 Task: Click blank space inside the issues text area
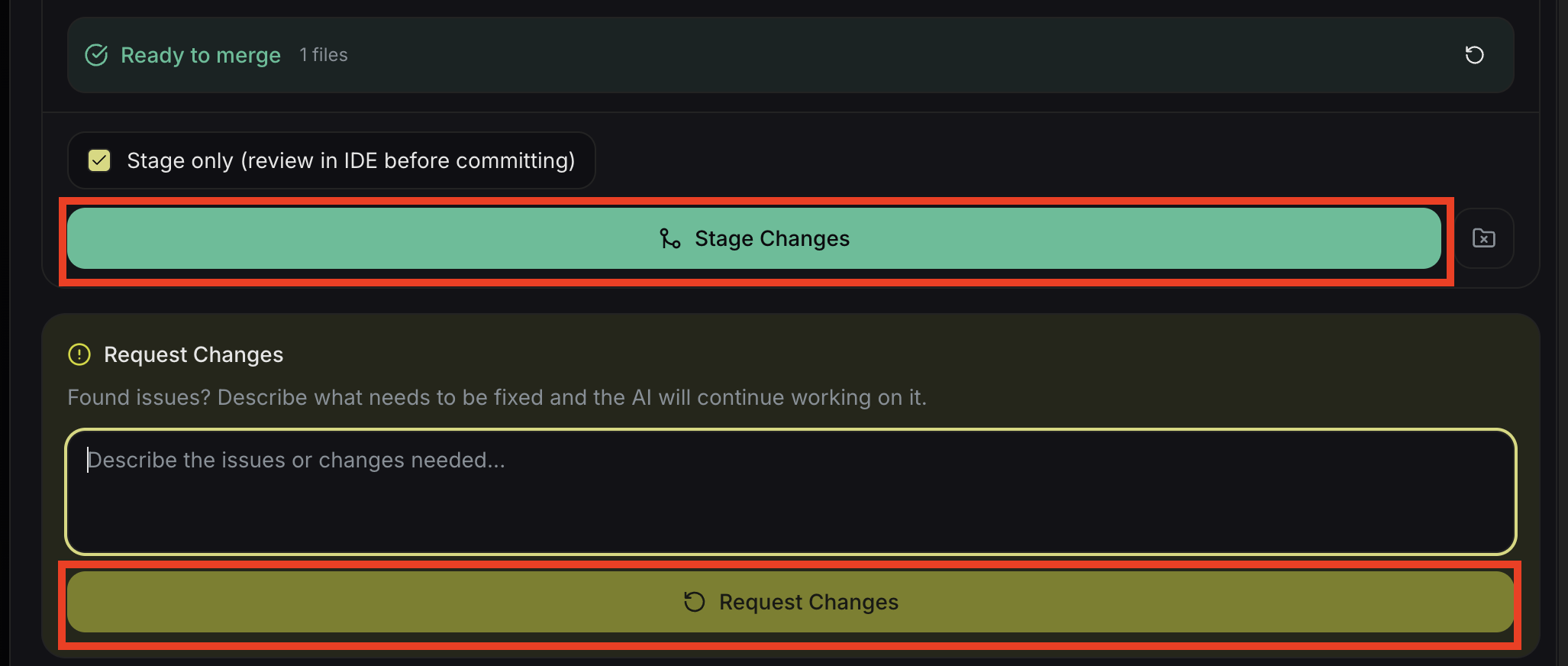click(790, 512)
